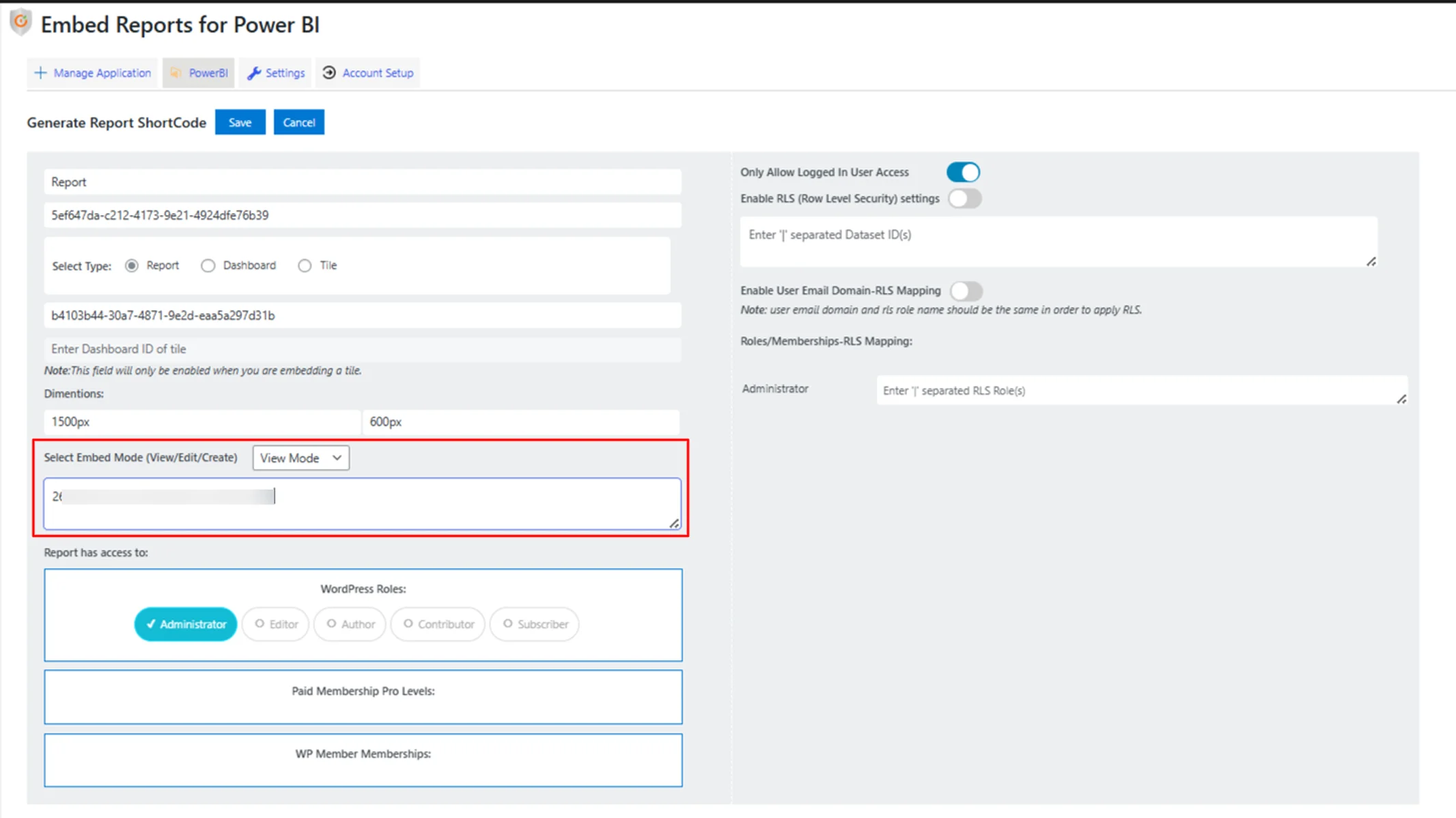Screen dimensions: 1456x818
Task: Toggle the Author WordPress role
Action: click(x=350, y=624)
